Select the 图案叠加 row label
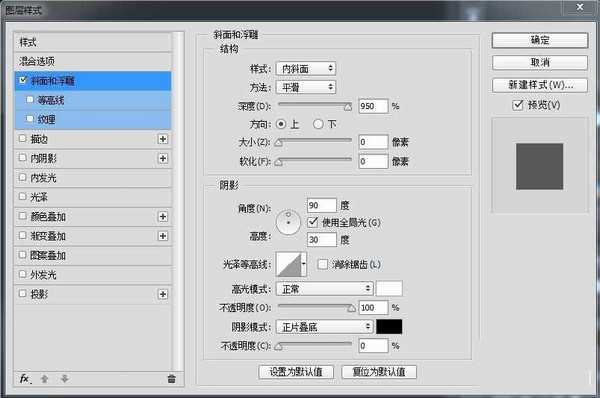The width and height of the screenshot is (600, 398). (48, 255)
